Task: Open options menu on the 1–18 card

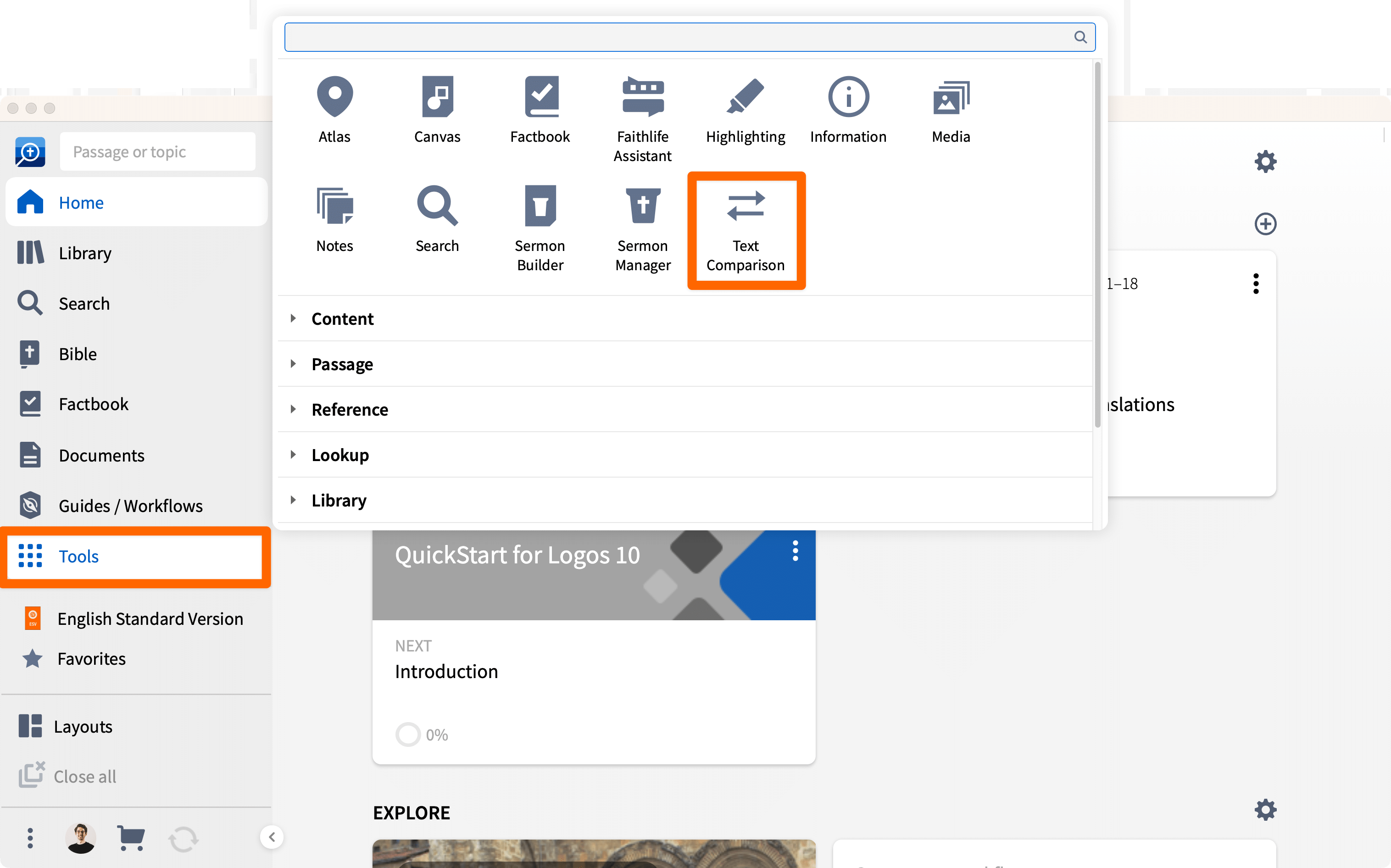Action: click(1256, 284)
